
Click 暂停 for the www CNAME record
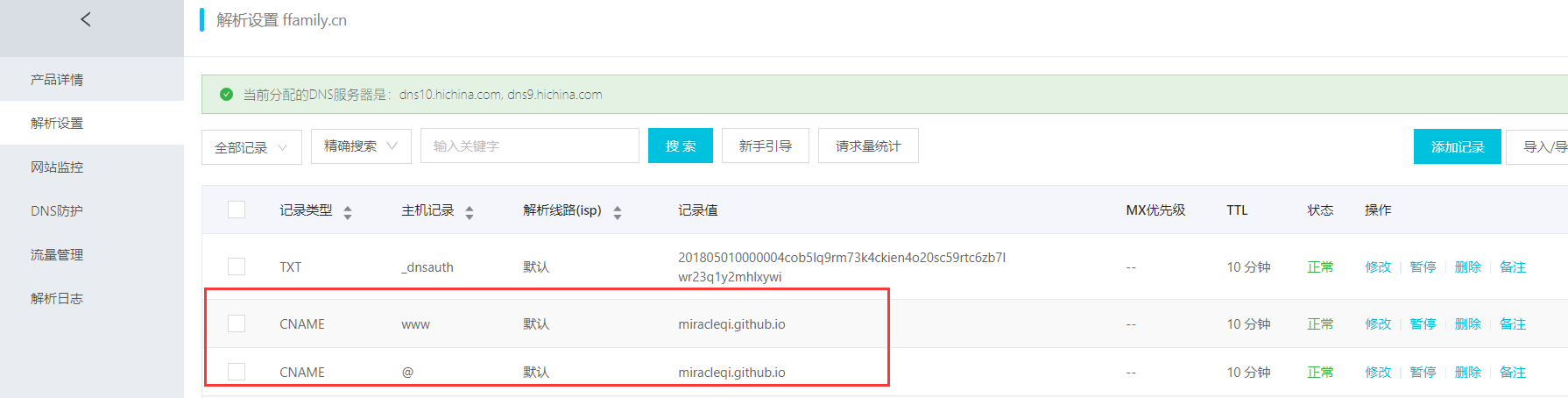tap(1423, 324)
